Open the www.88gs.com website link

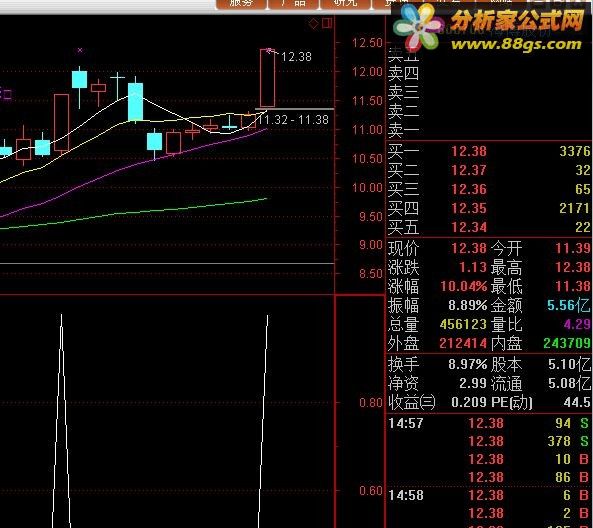click(516, 44)
